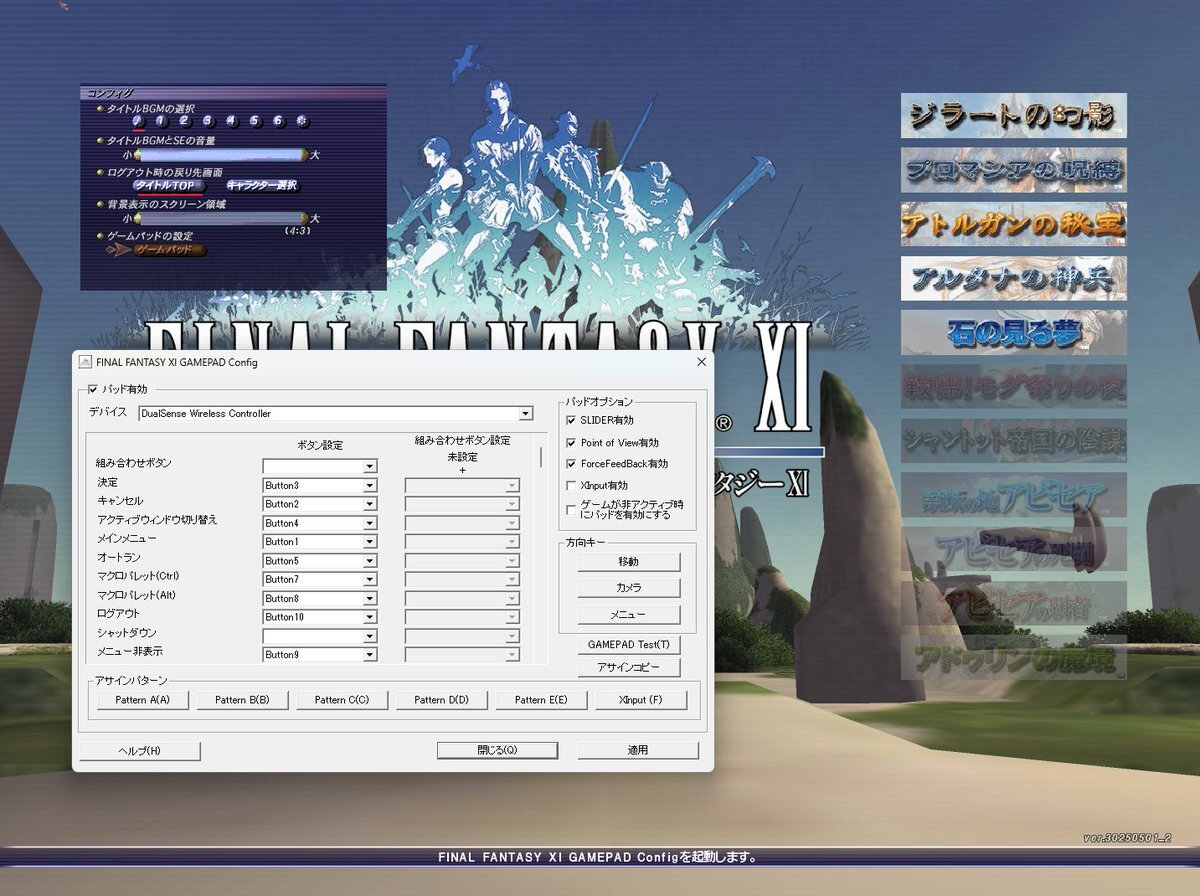Click the メニュー direction key button
Viewport: 1200px width, 896px height.
pyautogui.click(x=628, y=615)
